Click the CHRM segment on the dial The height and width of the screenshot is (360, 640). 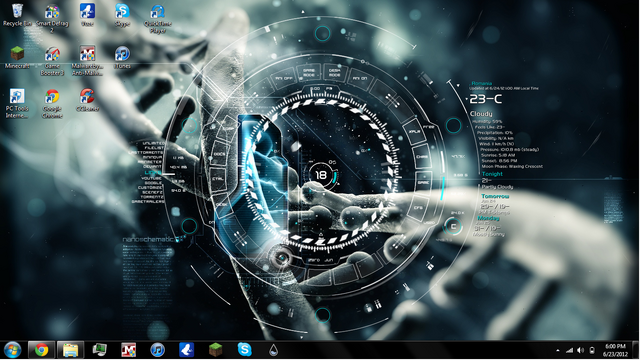(422, 156)
